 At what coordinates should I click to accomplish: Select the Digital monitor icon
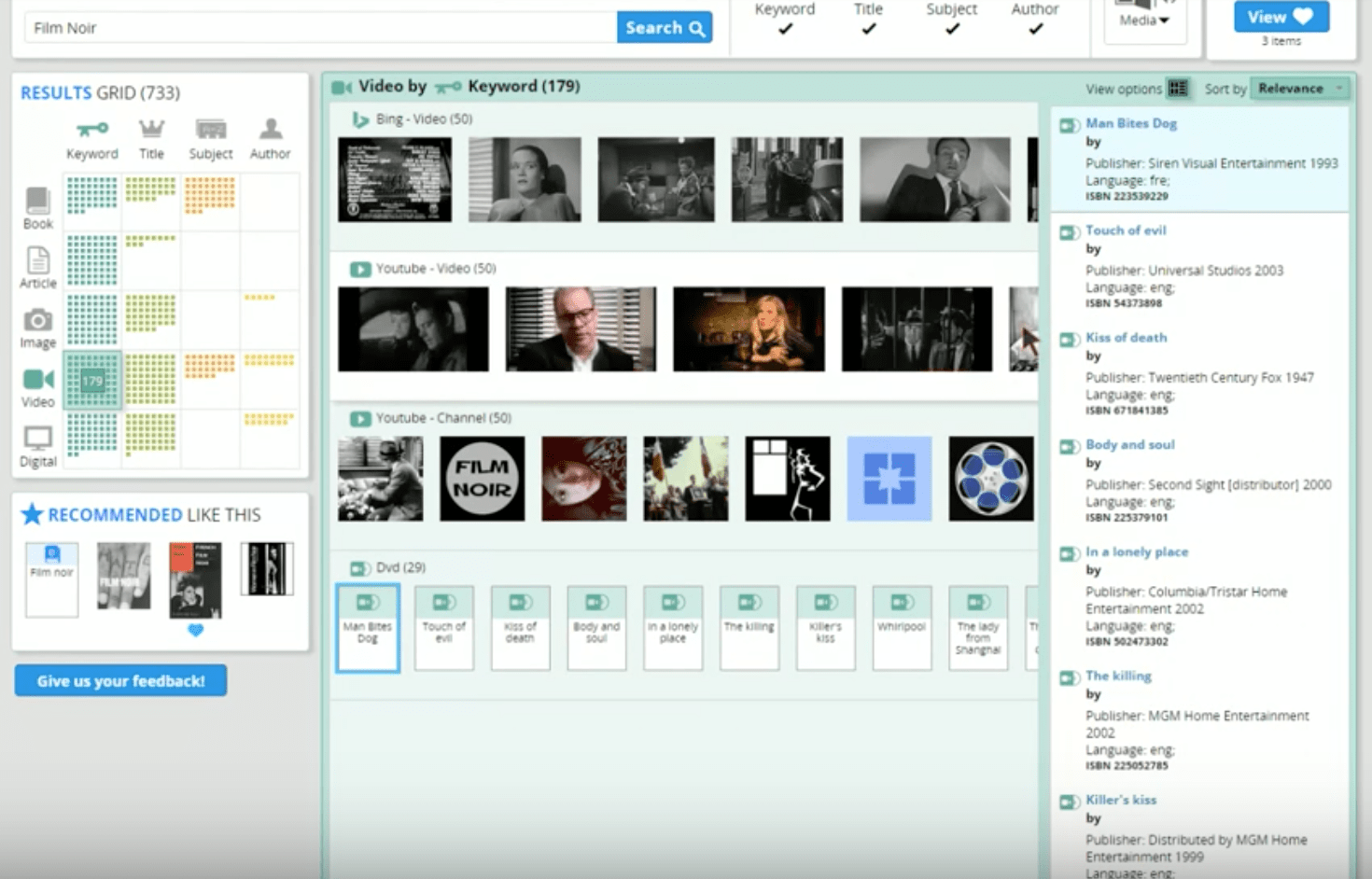point(37,438)
